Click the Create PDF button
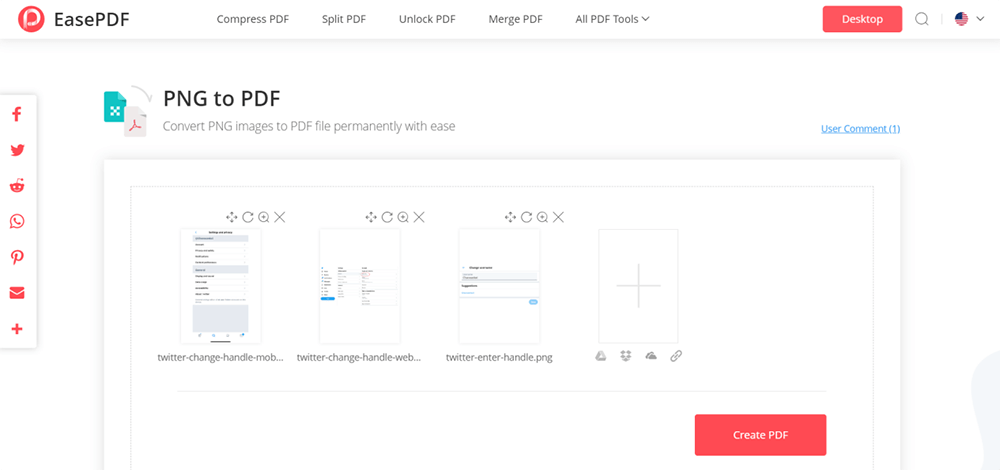 (760, 435)
